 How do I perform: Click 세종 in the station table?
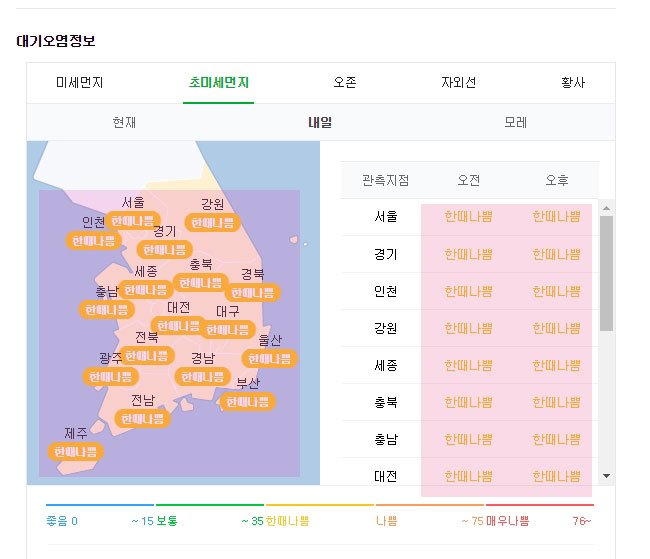click(x=386, y=365)
